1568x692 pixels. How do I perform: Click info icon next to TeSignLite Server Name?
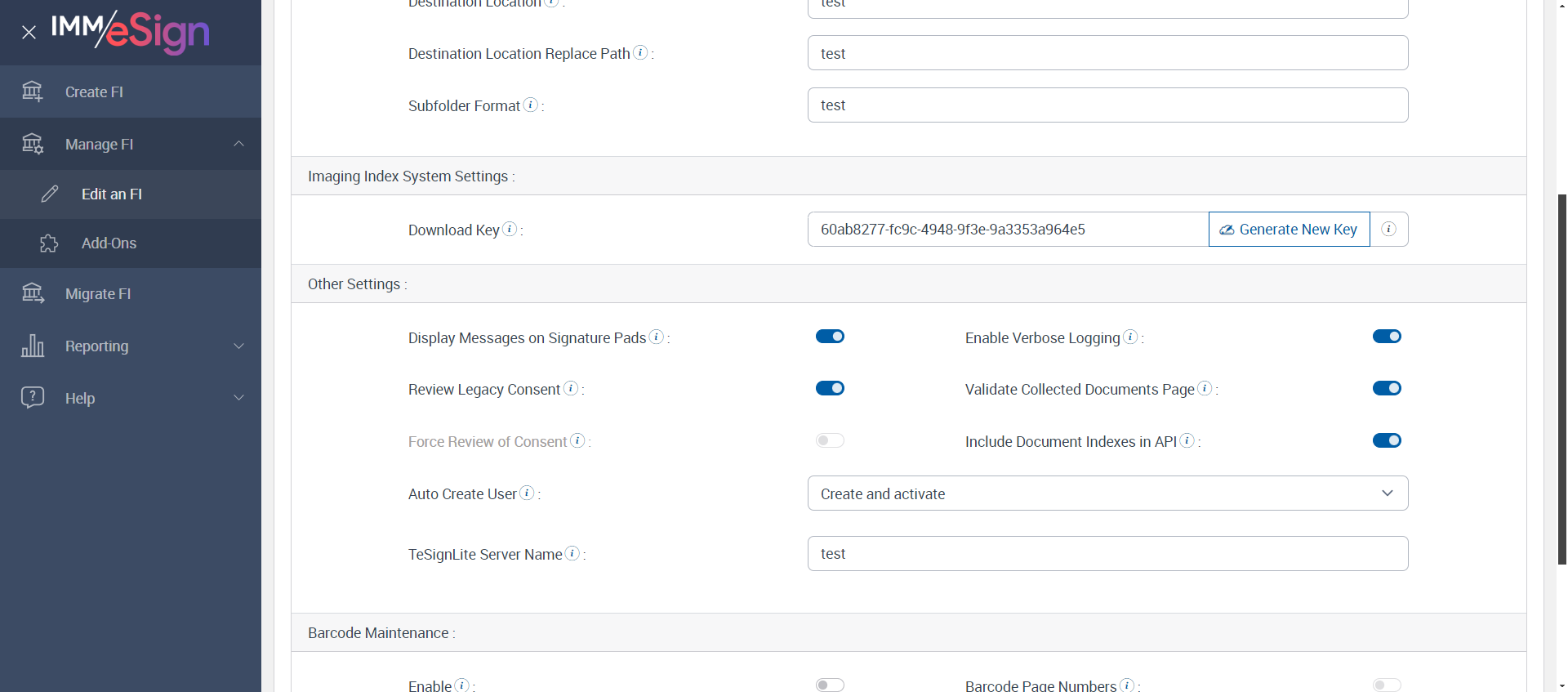click(572, 553)
